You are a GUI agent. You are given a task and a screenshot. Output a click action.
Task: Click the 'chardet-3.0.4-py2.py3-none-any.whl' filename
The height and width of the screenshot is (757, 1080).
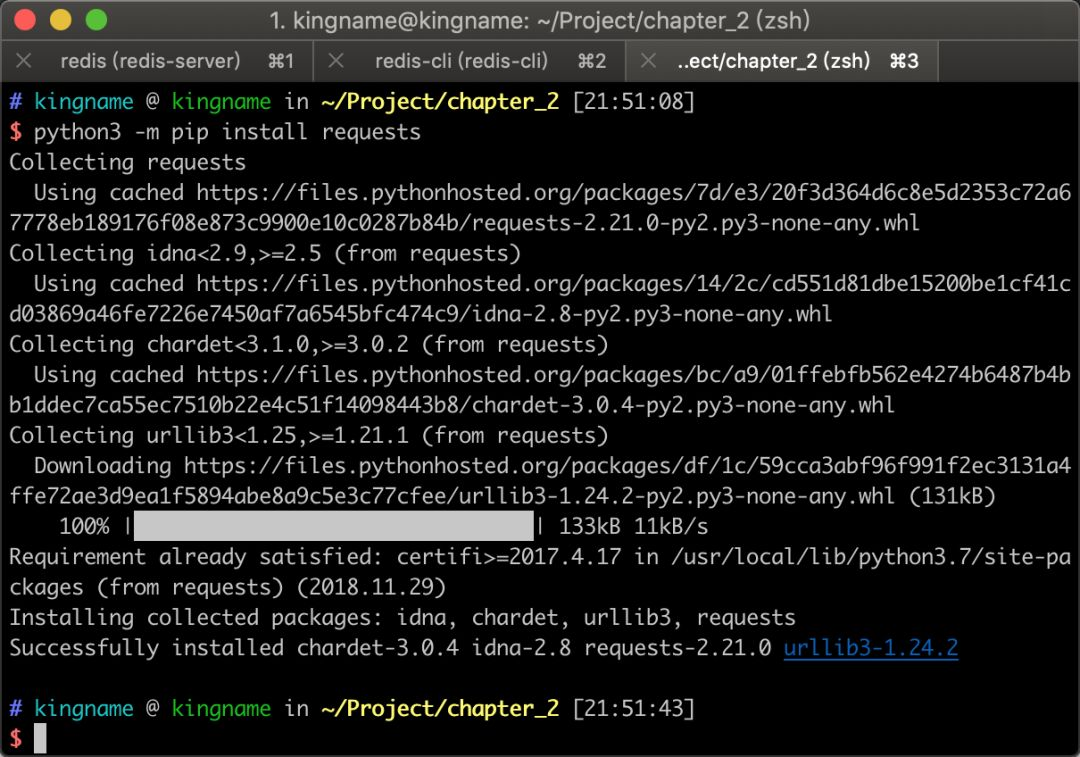(x=684, y=405)
